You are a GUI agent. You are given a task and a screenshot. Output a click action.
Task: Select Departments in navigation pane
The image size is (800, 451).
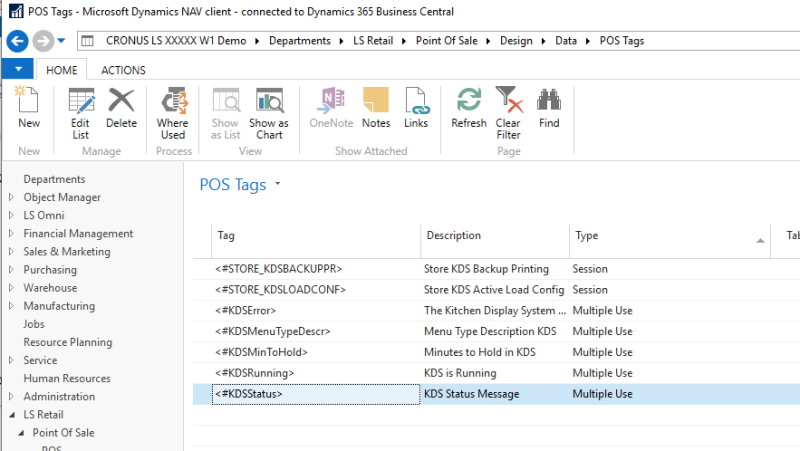tap(54, 179)
